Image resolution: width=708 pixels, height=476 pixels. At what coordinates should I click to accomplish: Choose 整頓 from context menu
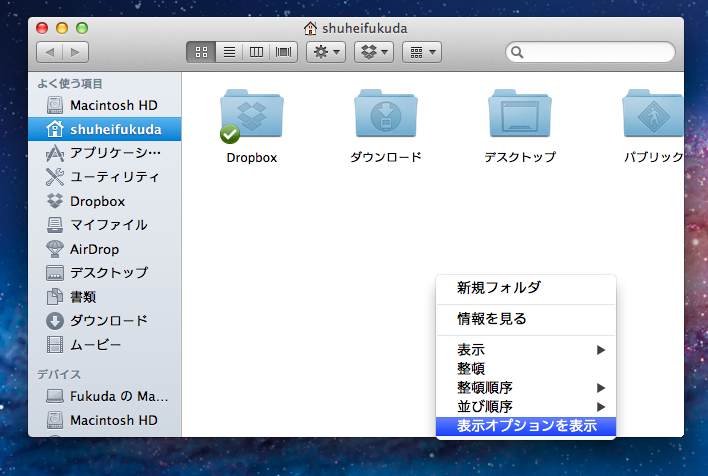(x=526, y=369)
